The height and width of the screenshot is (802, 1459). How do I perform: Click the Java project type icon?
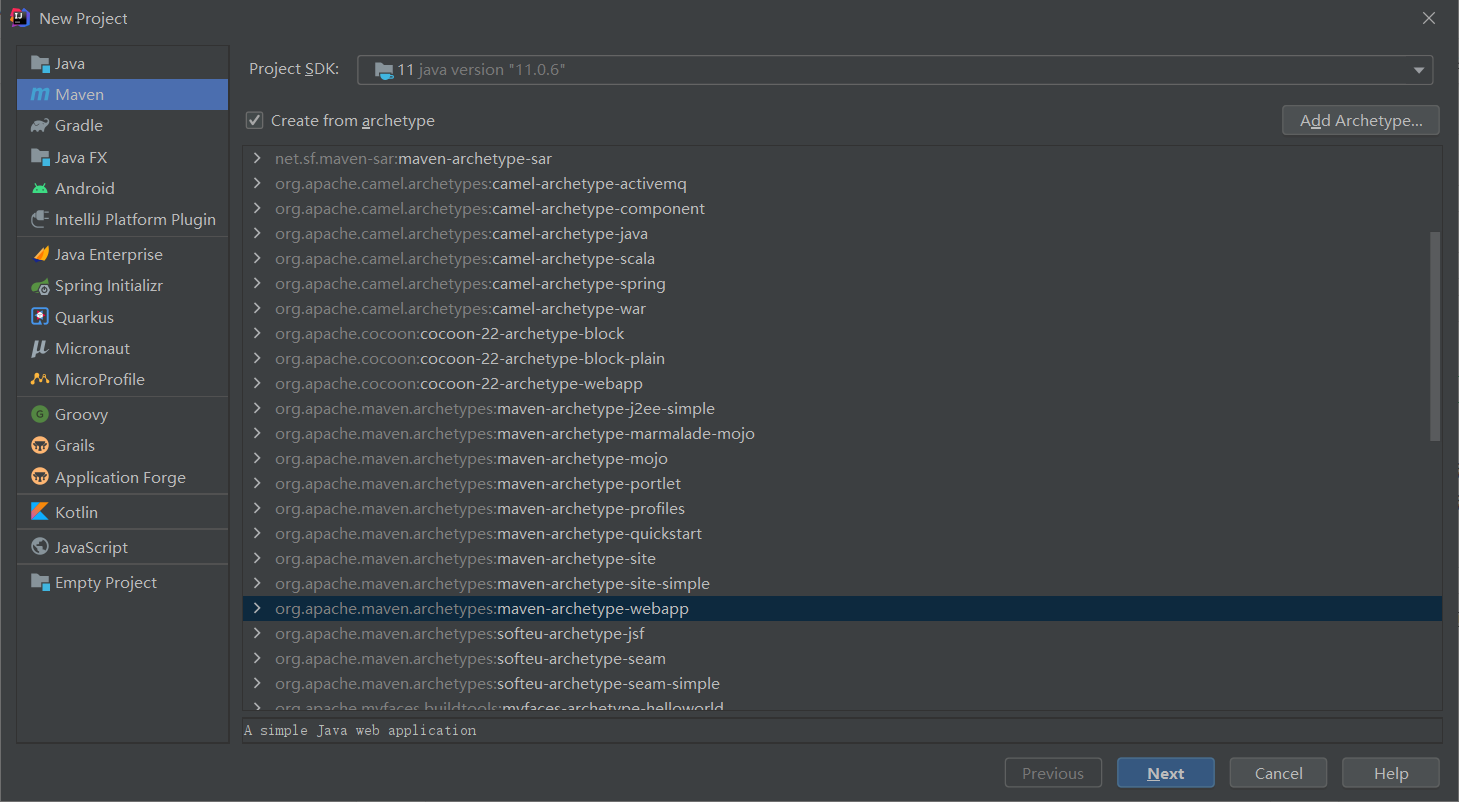point(40,63)
